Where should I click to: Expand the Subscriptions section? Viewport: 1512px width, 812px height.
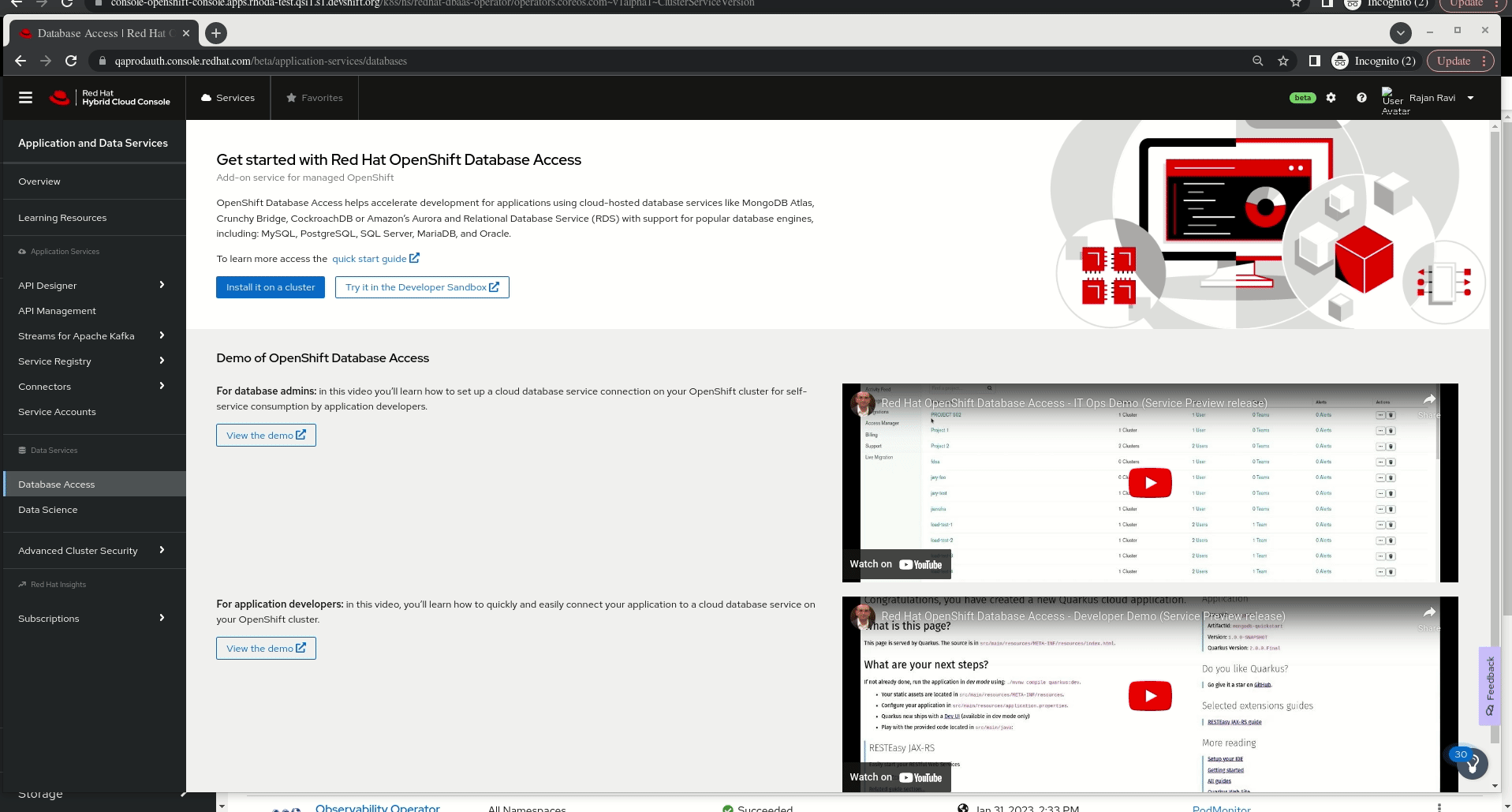click(x=95, y=619)
